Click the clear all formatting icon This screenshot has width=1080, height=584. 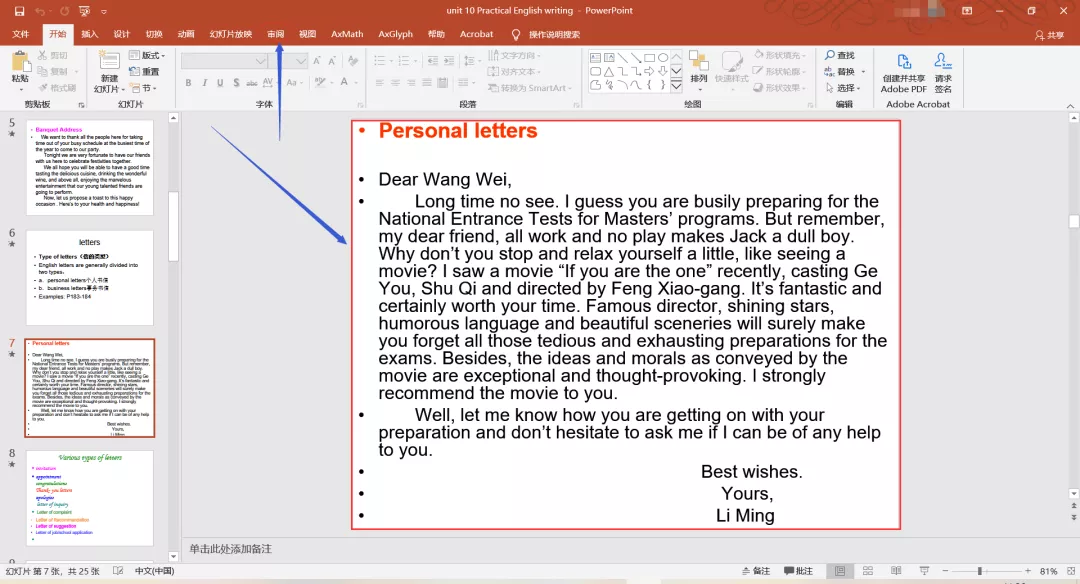353,61
